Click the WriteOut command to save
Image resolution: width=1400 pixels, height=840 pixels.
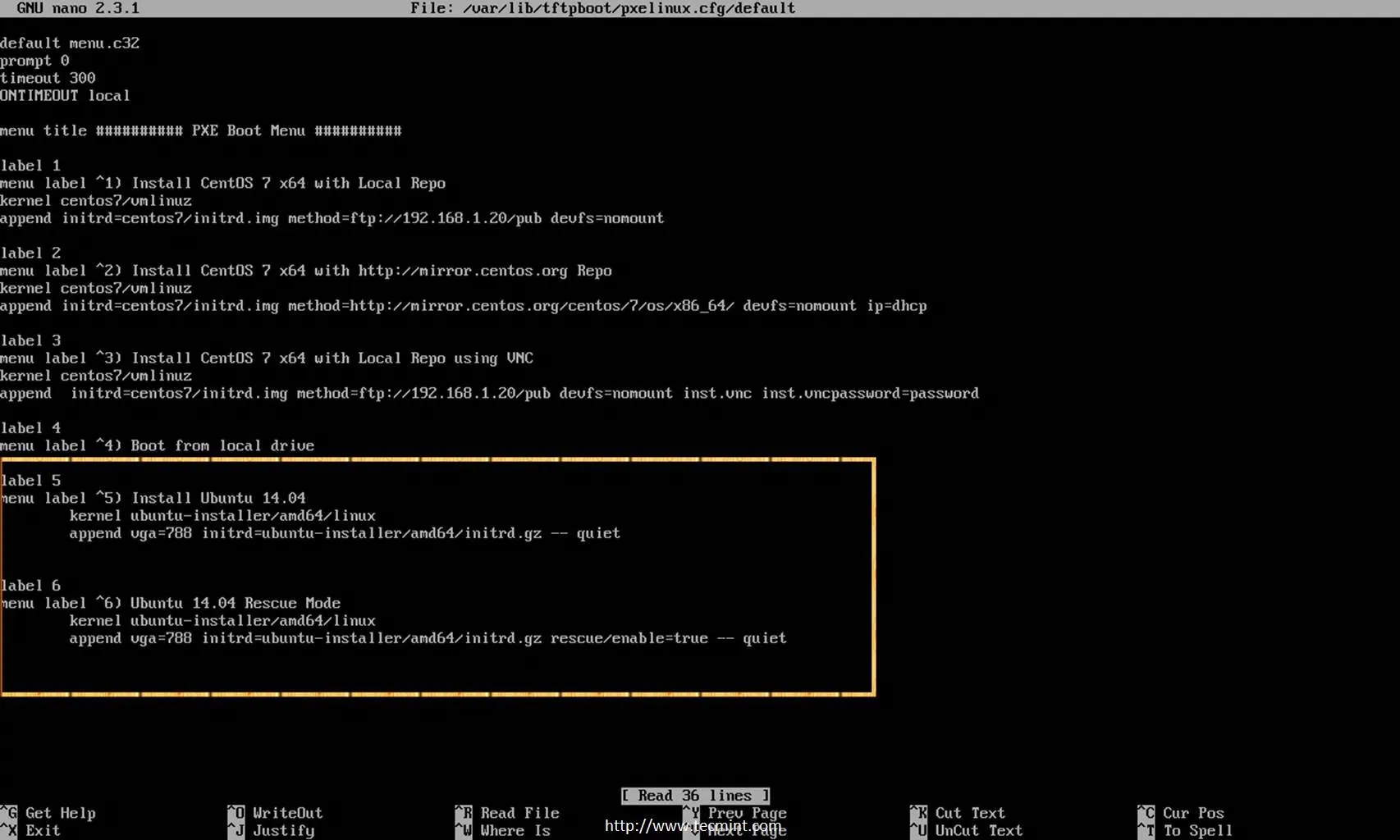(286, 812)
